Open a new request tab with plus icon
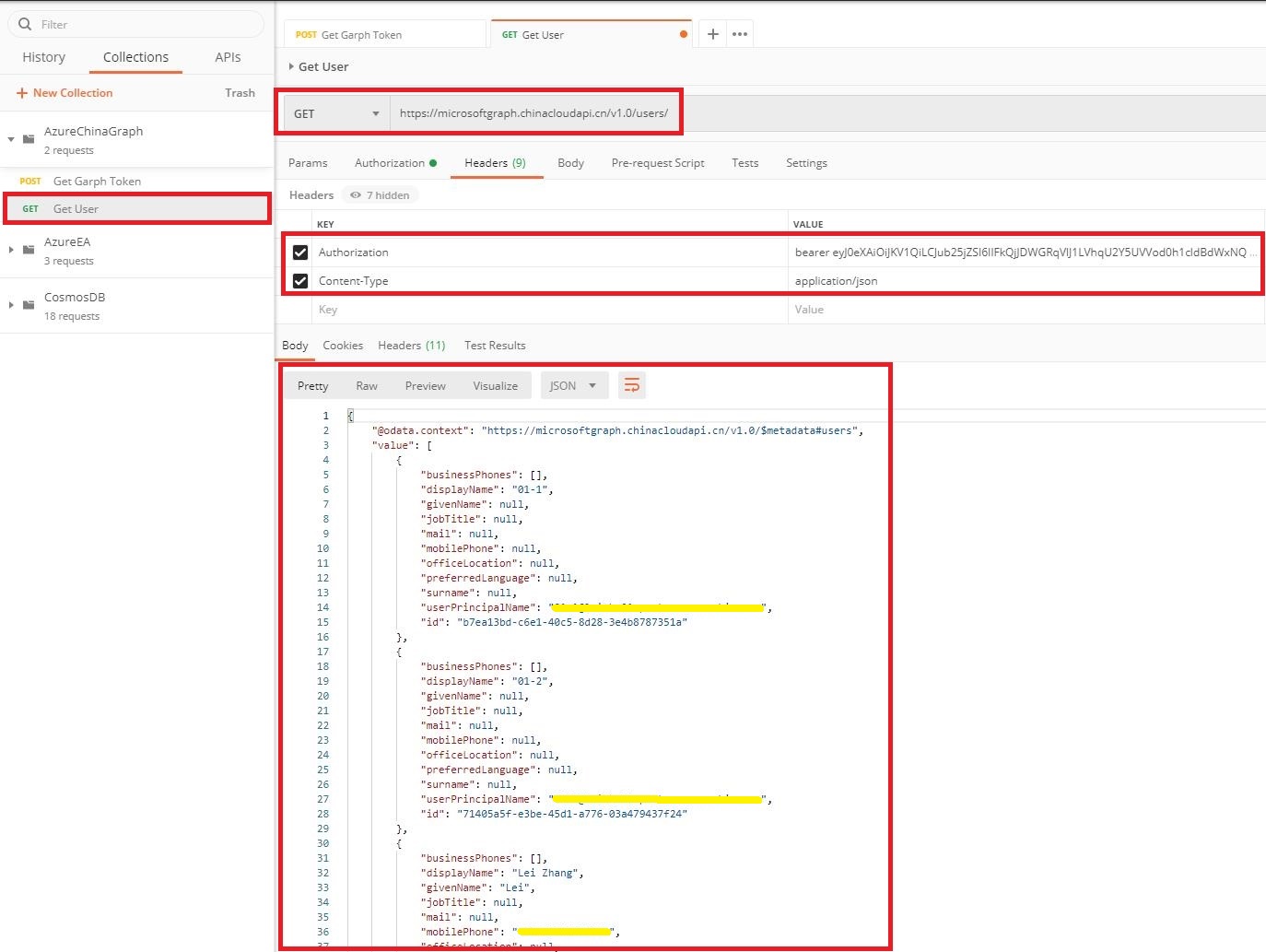1266x952 pixels. [712, 34]
